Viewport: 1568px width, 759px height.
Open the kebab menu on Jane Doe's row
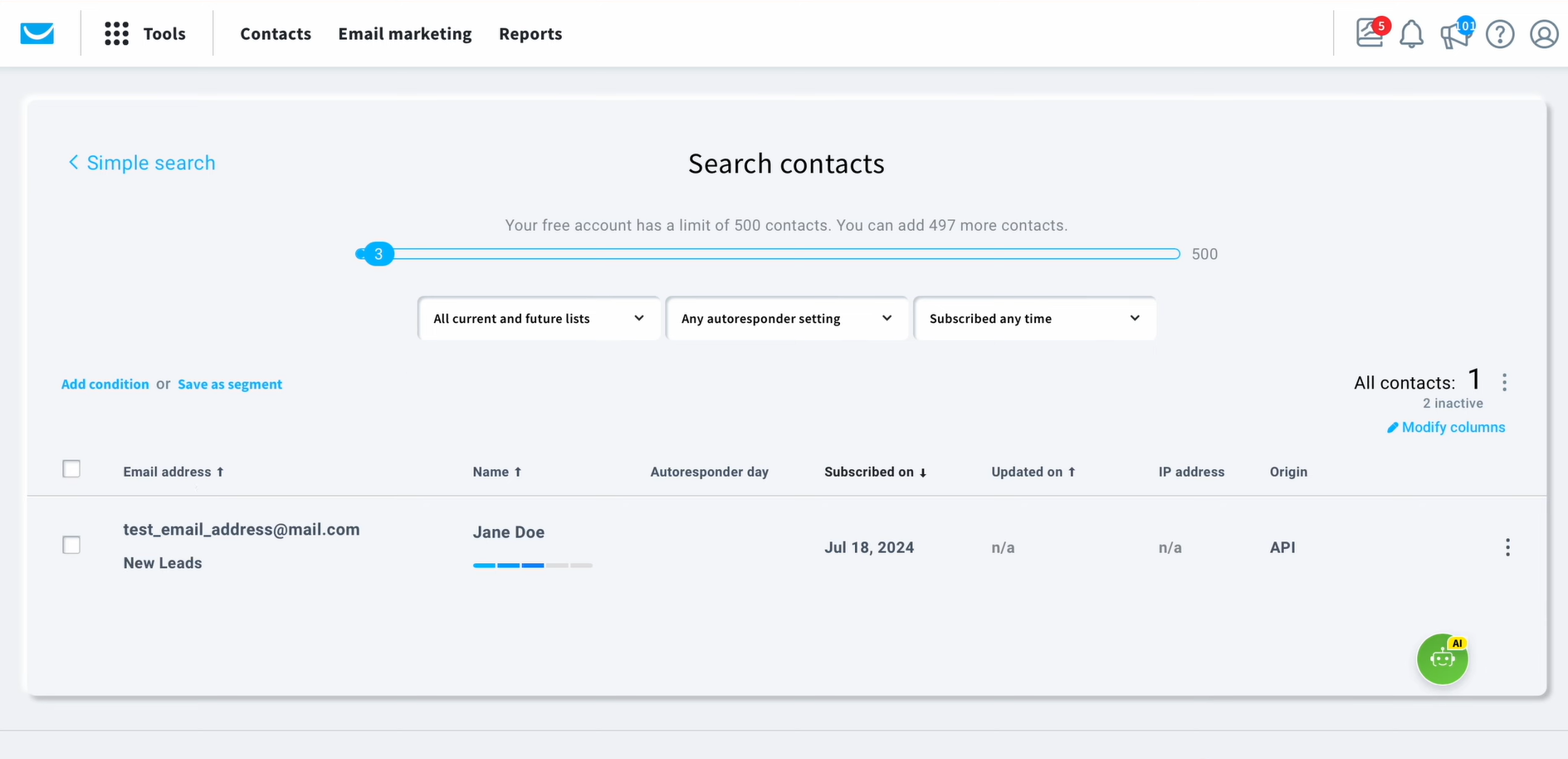point(1507,547)
